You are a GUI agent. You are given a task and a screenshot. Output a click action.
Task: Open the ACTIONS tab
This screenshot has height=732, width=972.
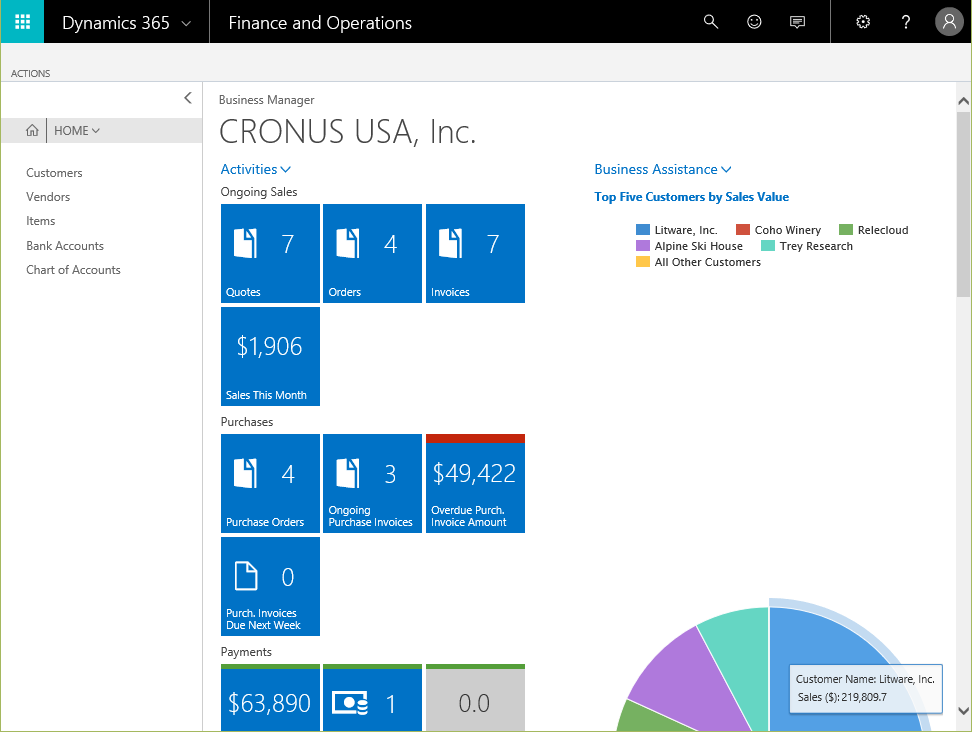click(30, 73)
